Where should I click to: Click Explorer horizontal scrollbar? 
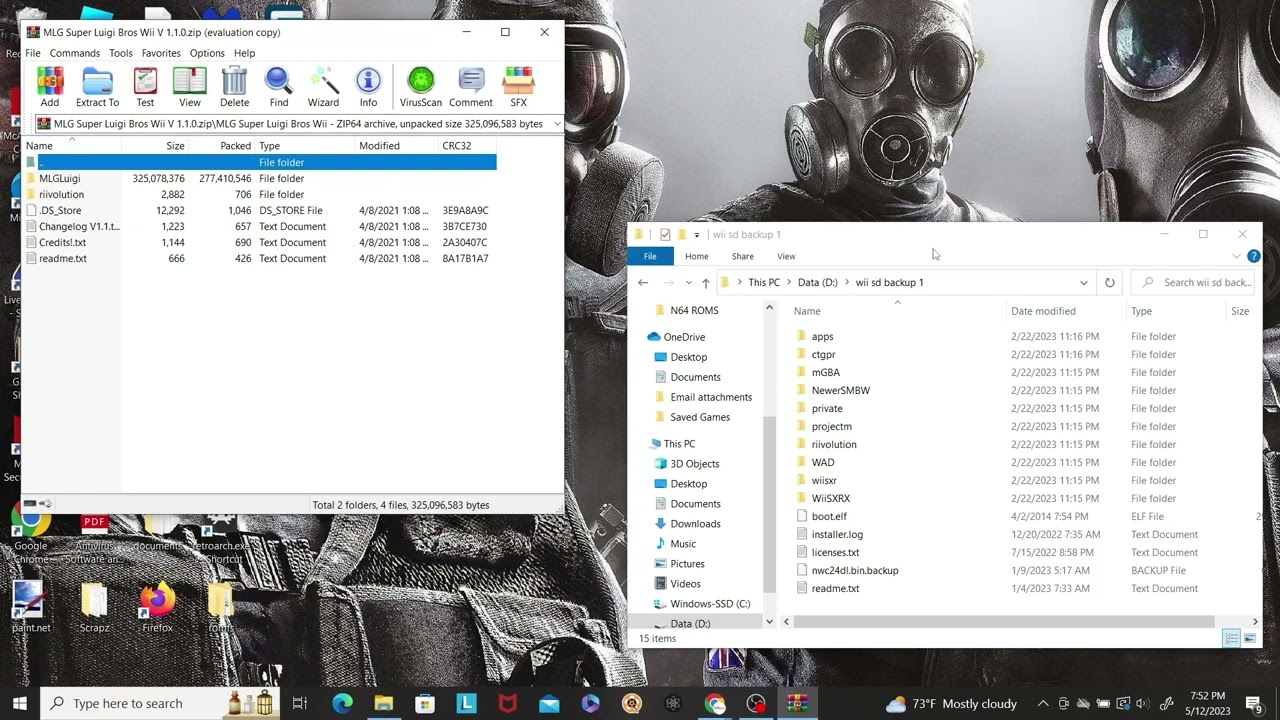[x=1004, y=622]
